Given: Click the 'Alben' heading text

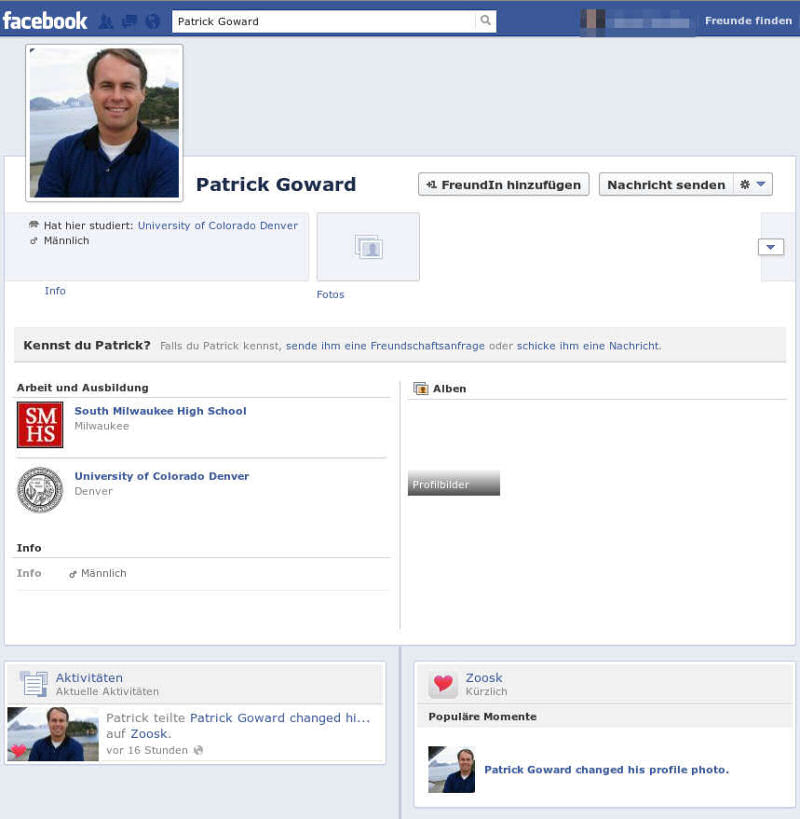Looking at the screenshot, I should pos(450,389).
